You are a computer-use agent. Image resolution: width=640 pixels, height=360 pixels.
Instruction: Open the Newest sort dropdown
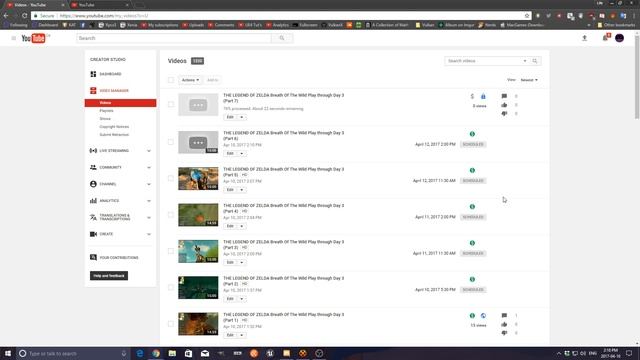(x=529, y=80)
